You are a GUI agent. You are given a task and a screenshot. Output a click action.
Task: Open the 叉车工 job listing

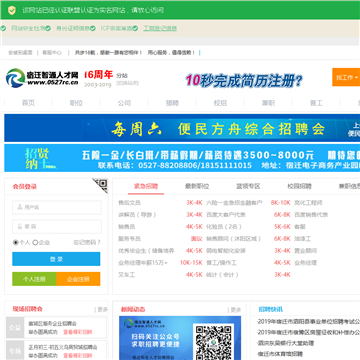pyautogui.click(x=127, y=275)
